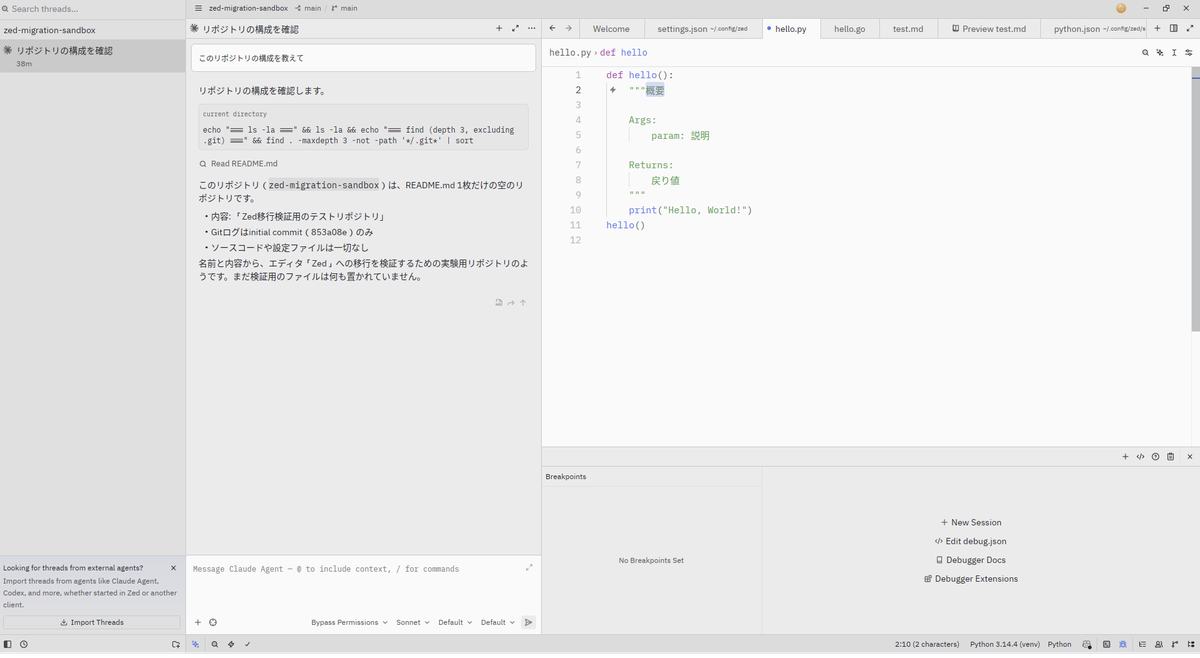The width and height of the screenshot is (1200, 658).
Task: Start a New Session in debugger
Action: (970, 522)
